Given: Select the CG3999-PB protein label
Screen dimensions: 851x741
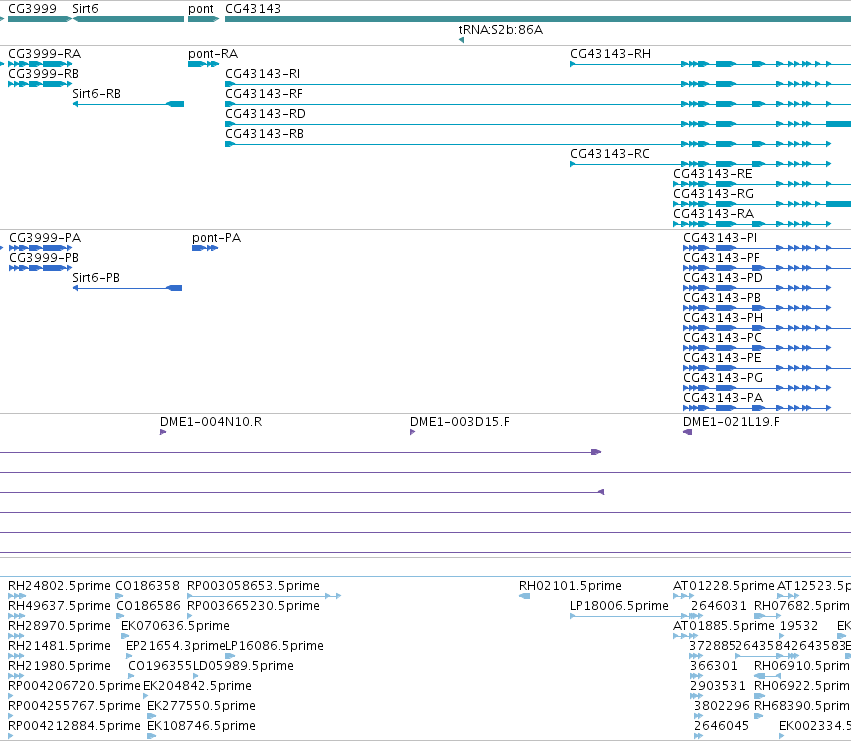Looking at the screenshot, I should pos(44,258).
